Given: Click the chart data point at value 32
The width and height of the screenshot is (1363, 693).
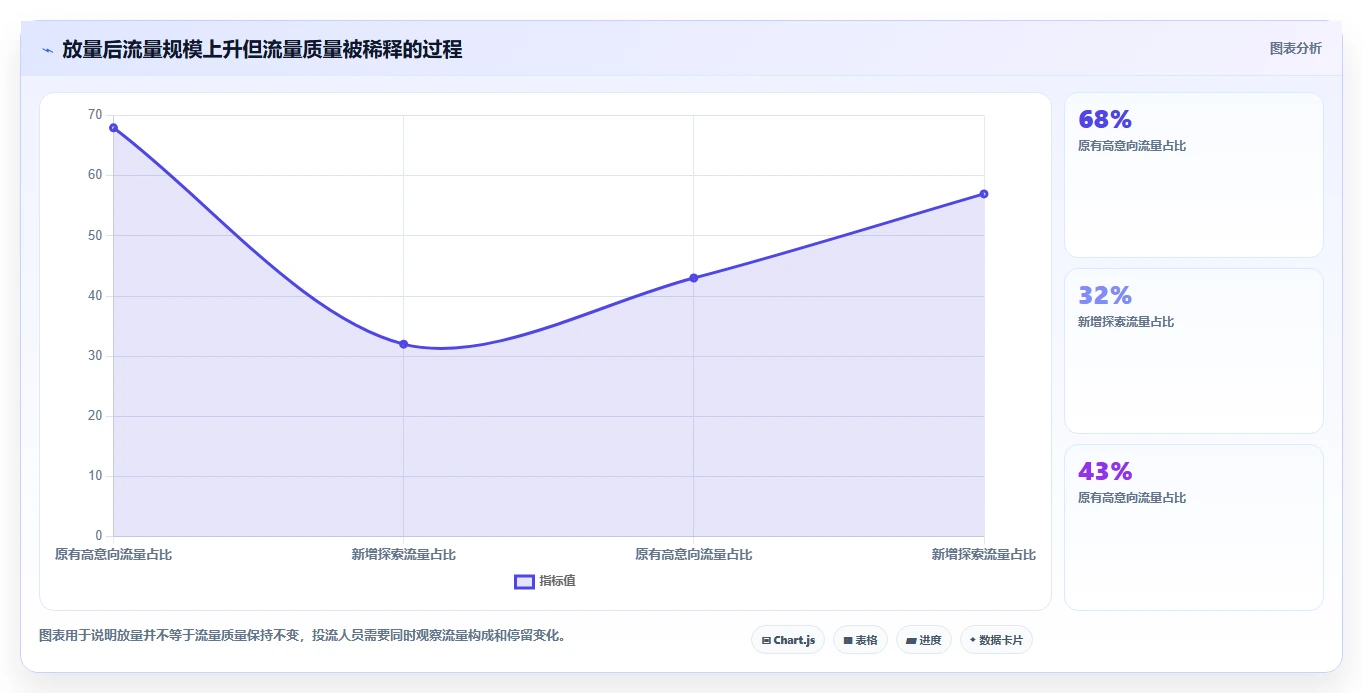Looking at the screenshot, I should (403, 344).
